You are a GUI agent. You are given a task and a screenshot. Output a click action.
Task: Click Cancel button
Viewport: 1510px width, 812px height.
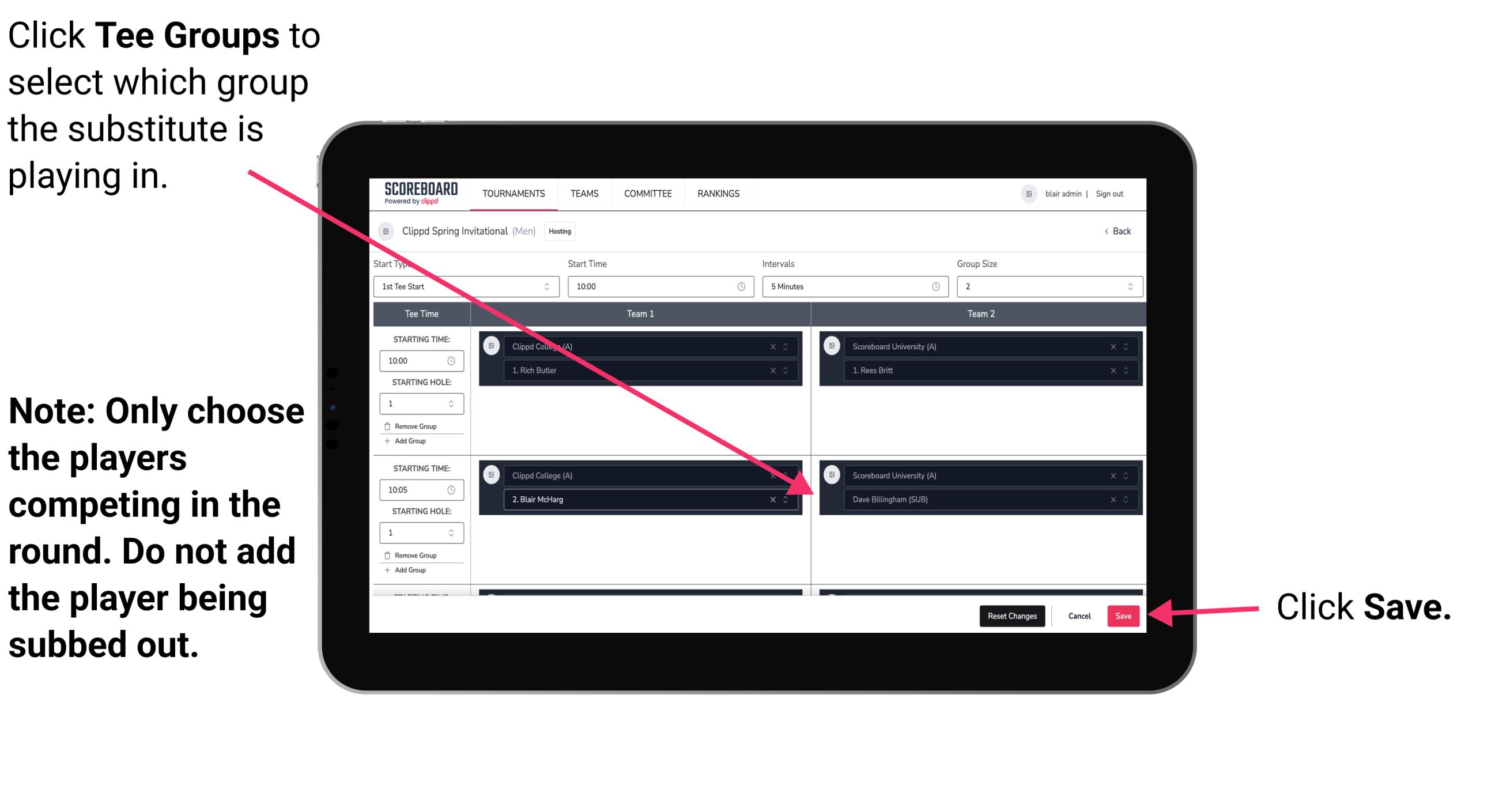tap(1078, 615)
